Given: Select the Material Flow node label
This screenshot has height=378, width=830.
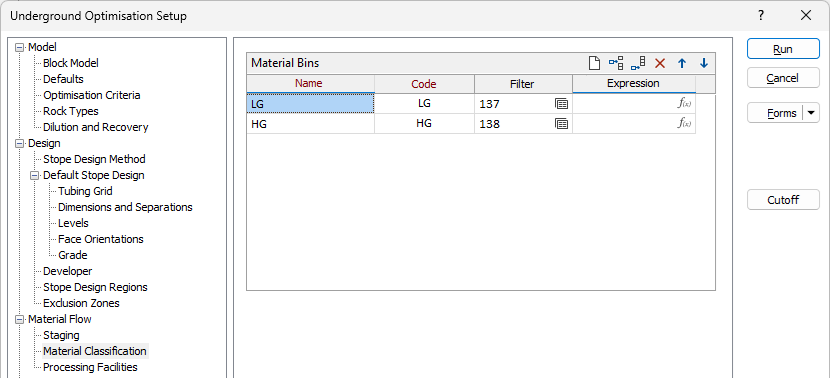Looking at the screenshot, I should coord(59,319).
